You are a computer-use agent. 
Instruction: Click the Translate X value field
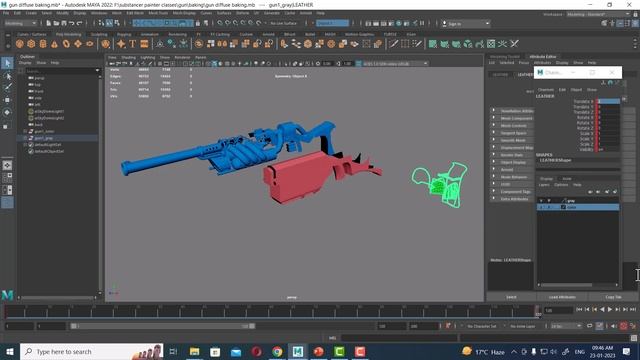[x=609, y=101]
